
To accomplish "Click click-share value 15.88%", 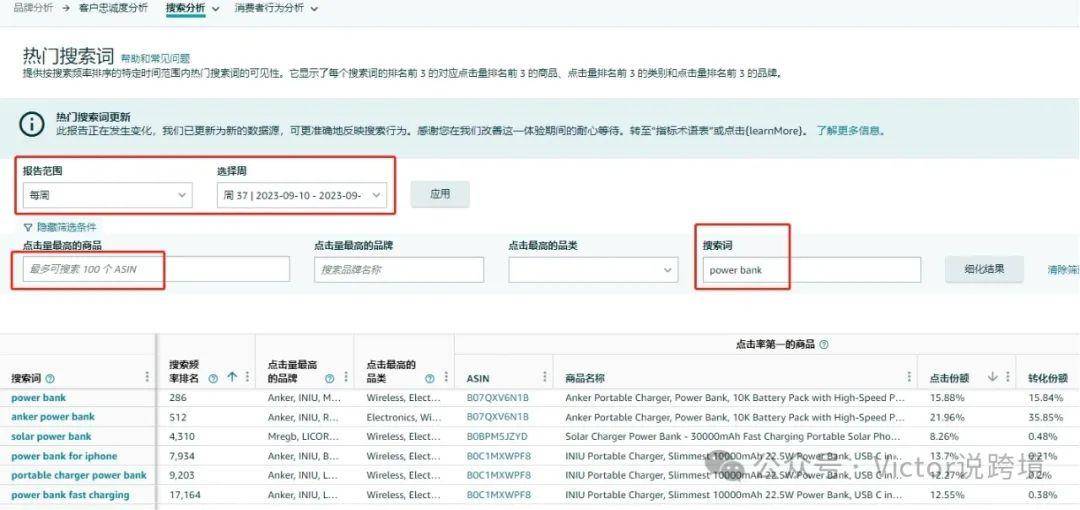I will [946, 398].
